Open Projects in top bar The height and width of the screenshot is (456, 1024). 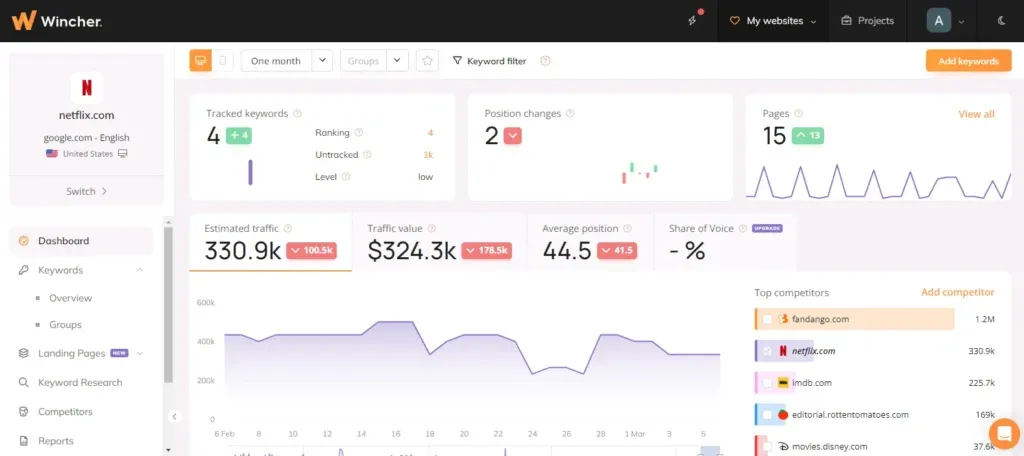(867, 21)
